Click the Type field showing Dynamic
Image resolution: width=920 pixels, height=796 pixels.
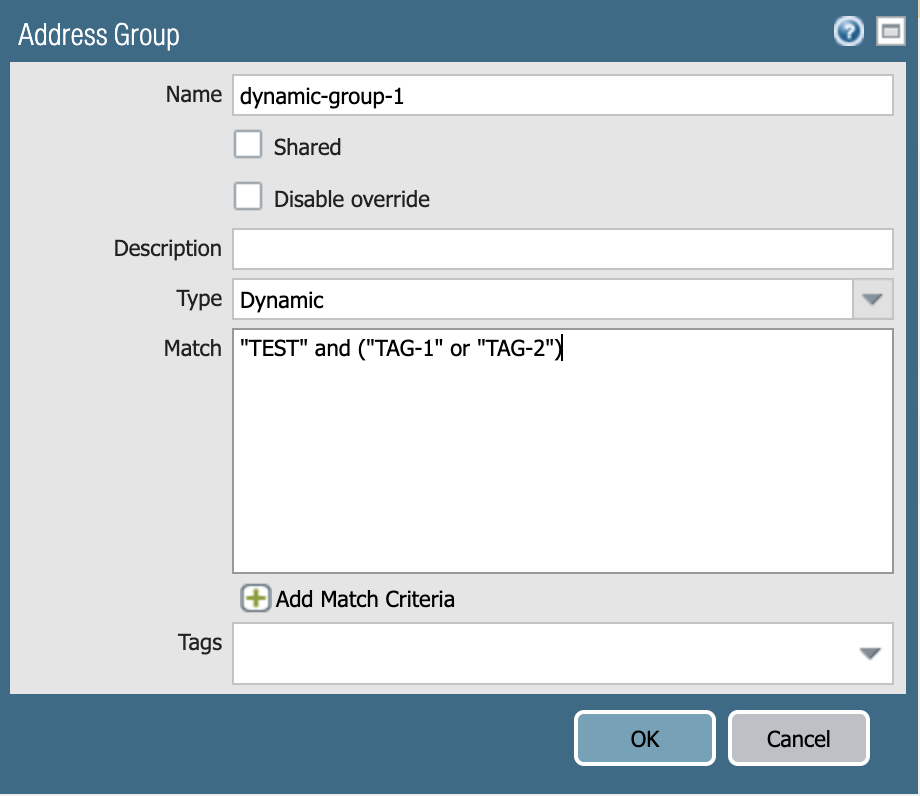(543, 299)
